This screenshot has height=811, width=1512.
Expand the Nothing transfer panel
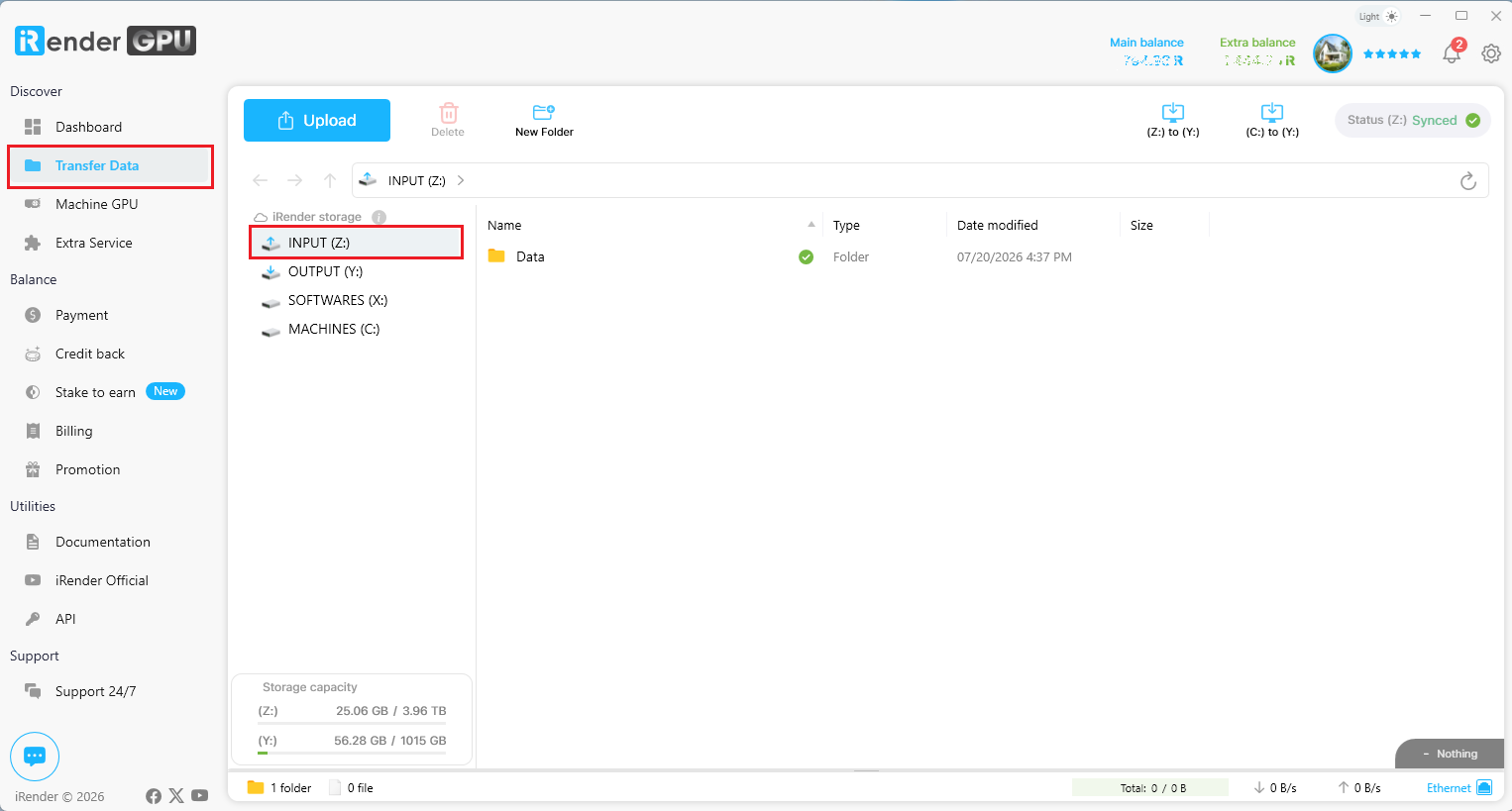tap(1450, 754)
